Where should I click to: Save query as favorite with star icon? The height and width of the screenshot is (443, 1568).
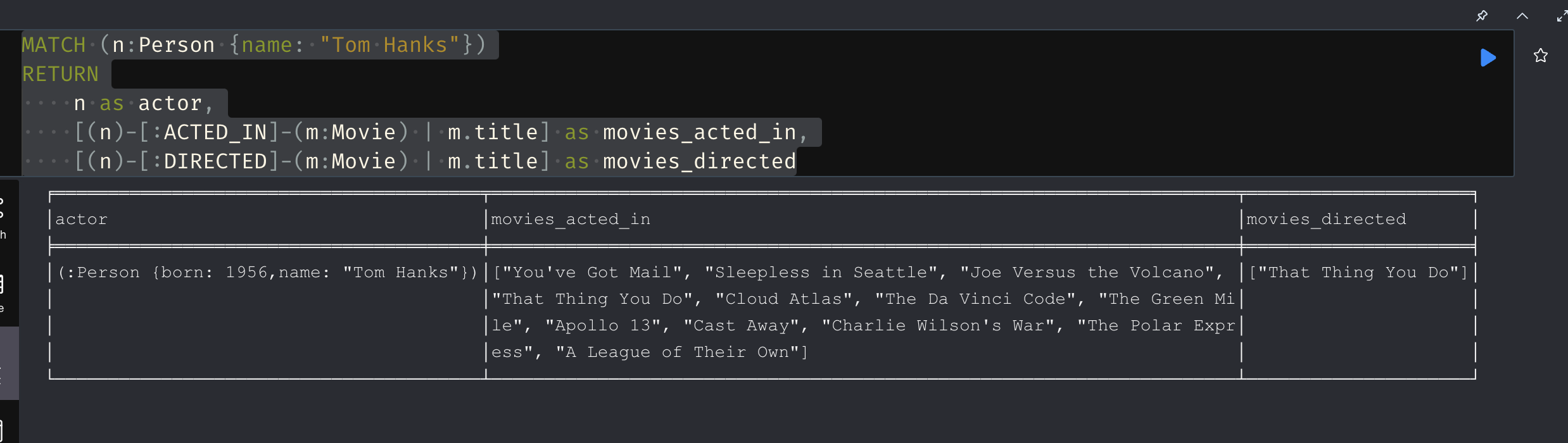(1541, 56)
